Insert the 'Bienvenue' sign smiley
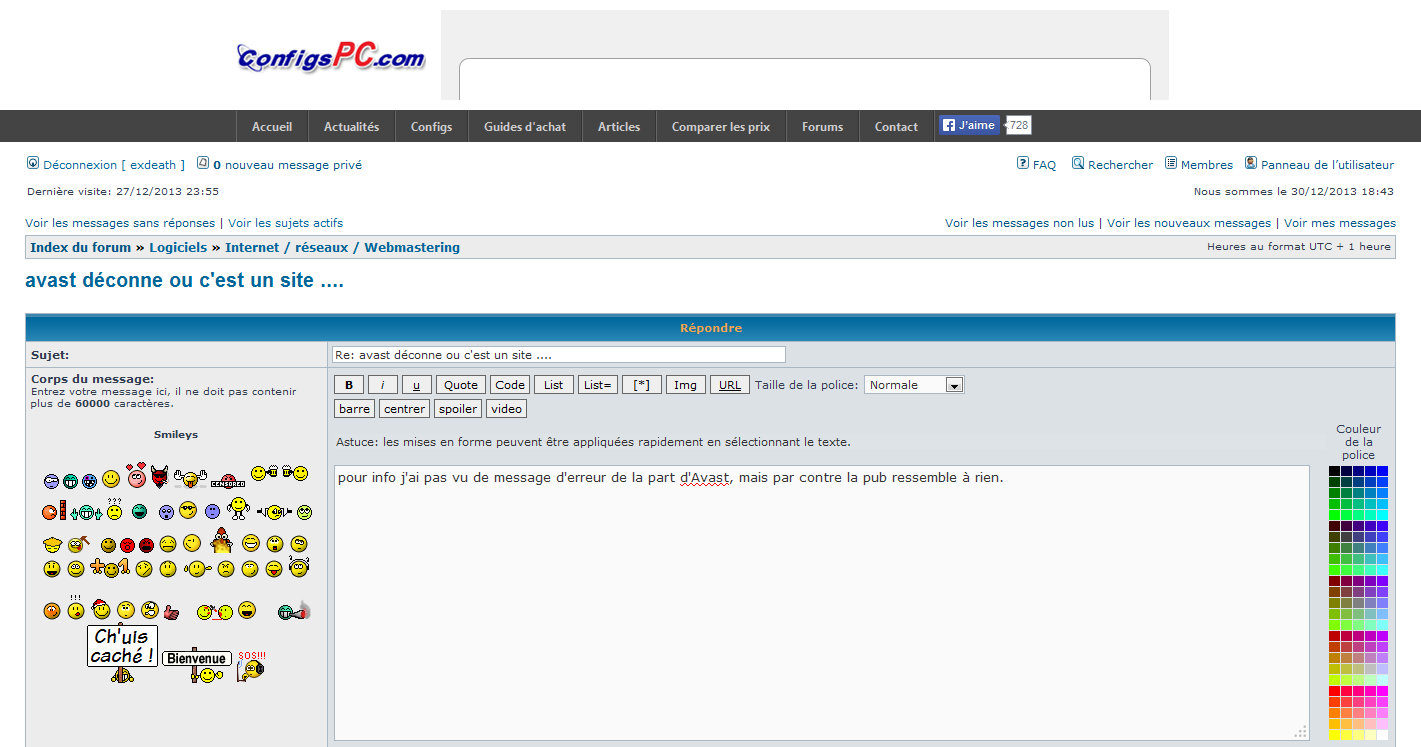 [x=198, y=663]
